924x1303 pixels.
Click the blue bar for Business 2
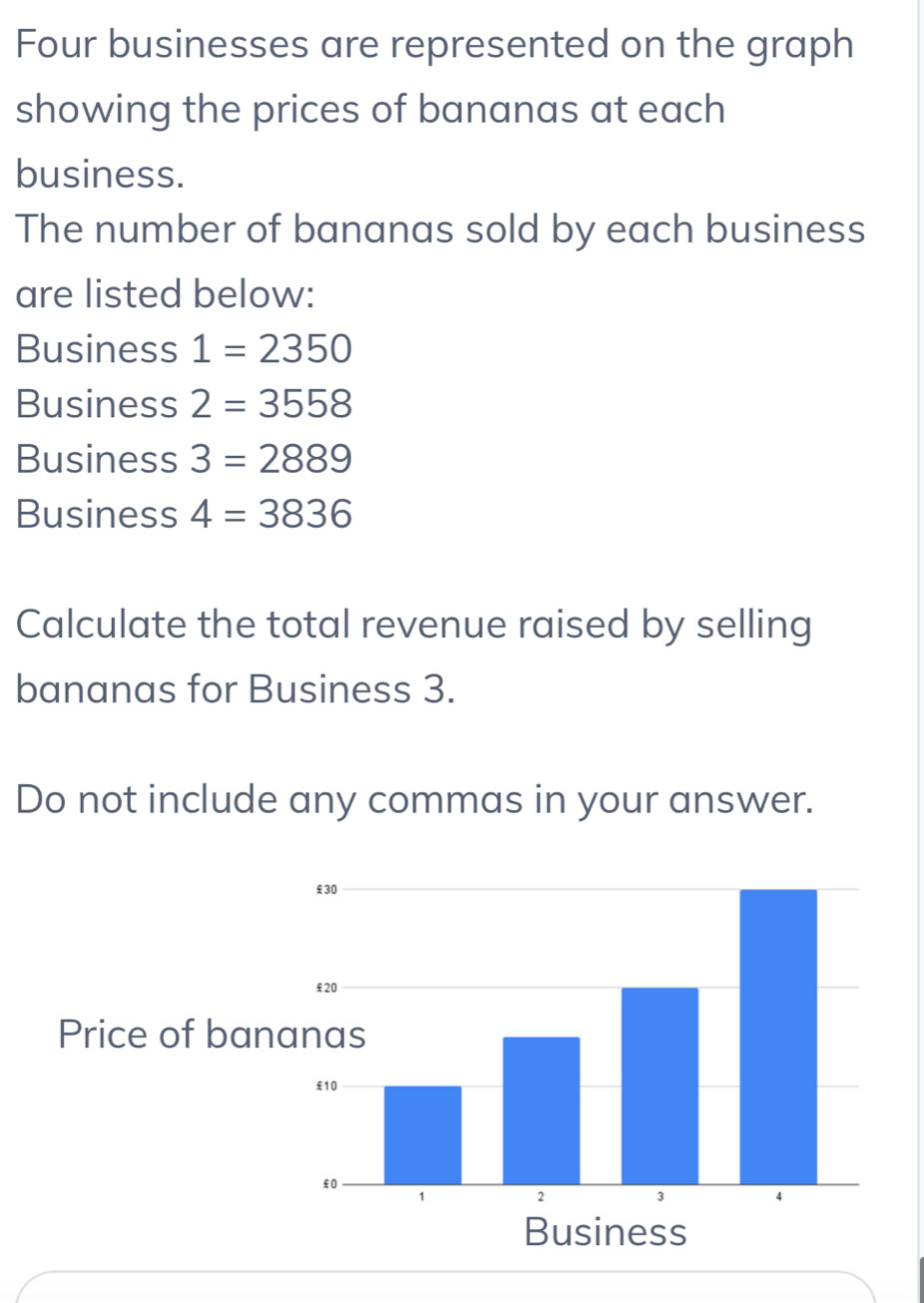[541, 1109]
